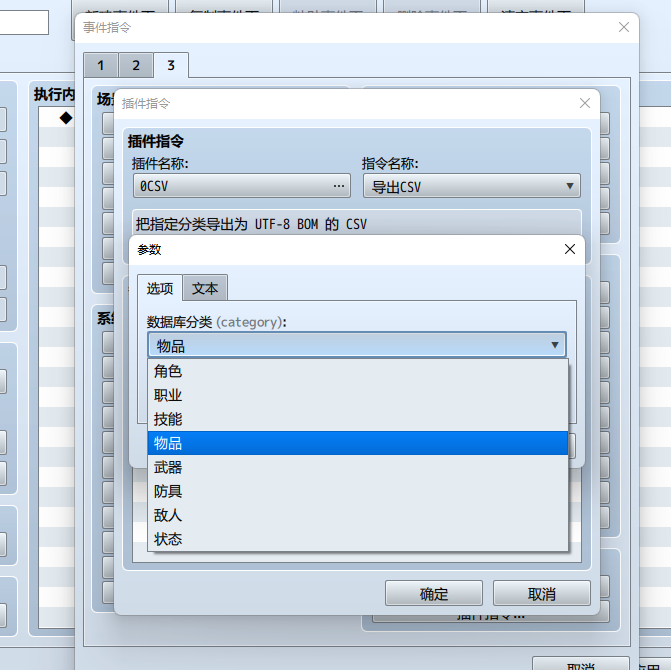Click the CSV export description text
Viewport: 671px width, 670px height.
(251, 224)
